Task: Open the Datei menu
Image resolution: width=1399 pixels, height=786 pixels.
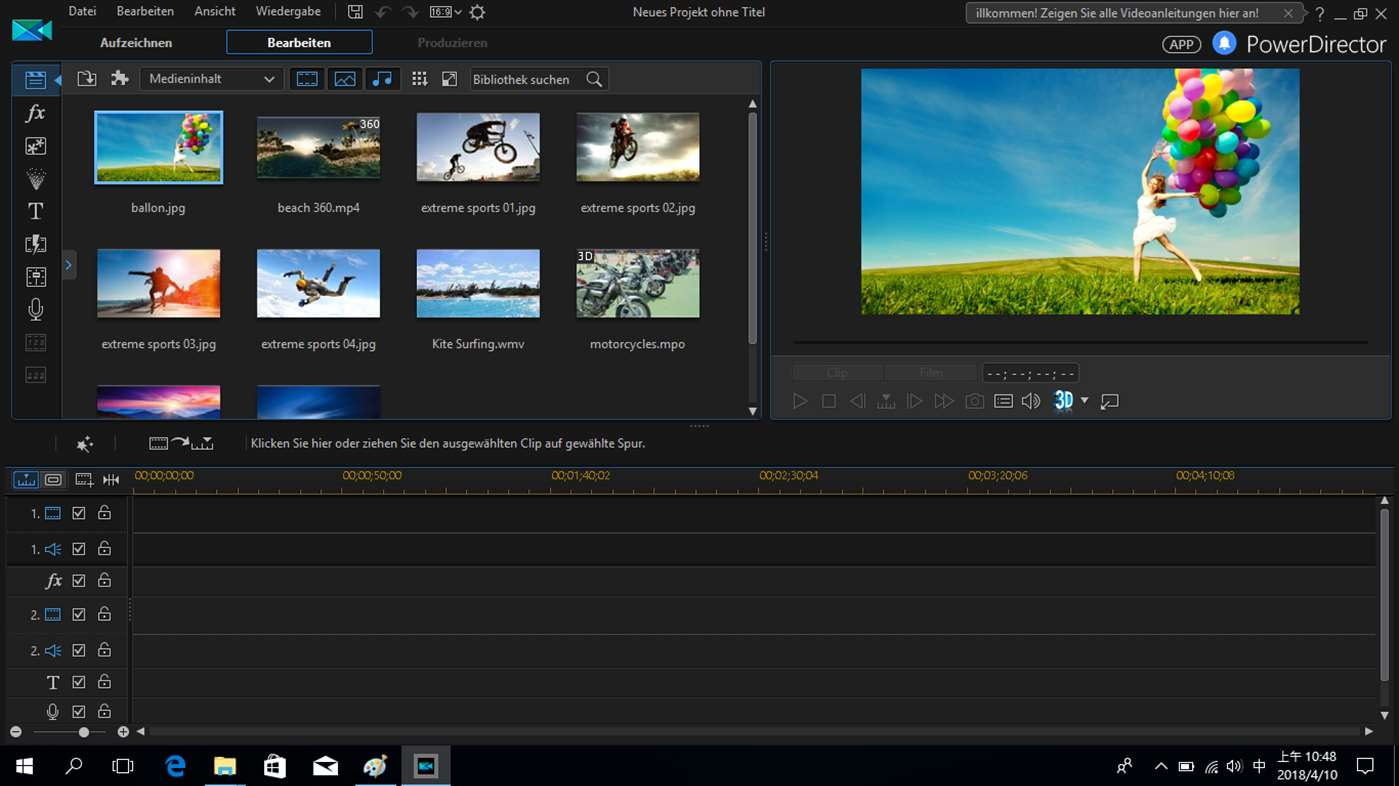Action: pyautogui.click(x=82, y=12)
